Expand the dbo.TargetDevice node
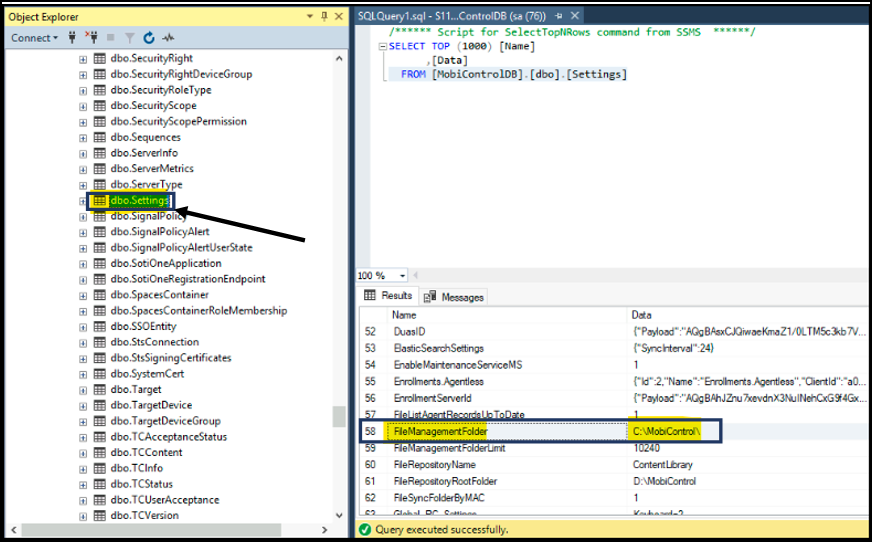The width and height of the screenshot is (872, 542). (x=83, y=405)
